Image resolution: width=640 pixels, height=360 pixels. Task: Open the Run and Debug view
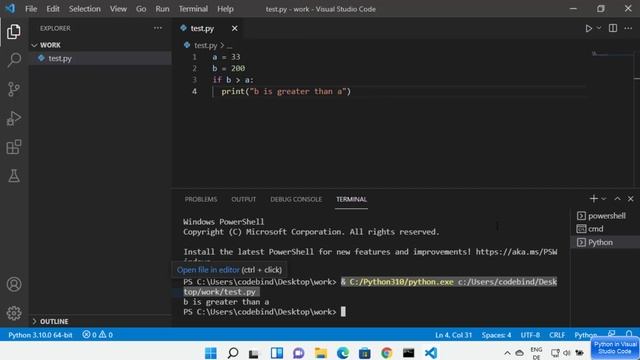point(14,118)
